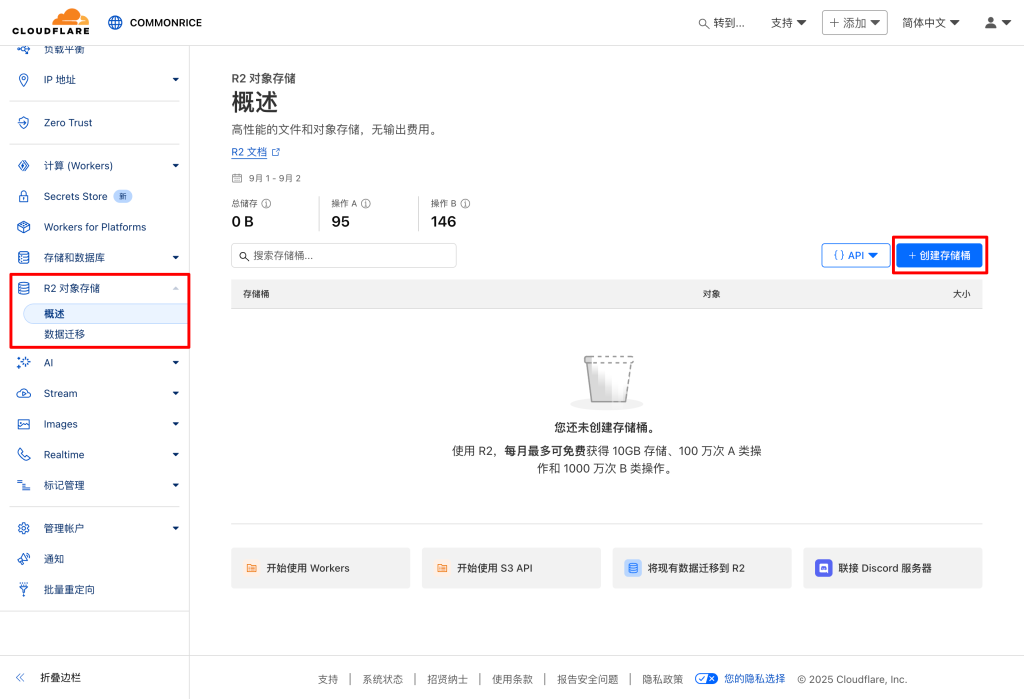The width and height of the screenshot is (1024, 699).
Task: Click the 创建存储桶 button
Action: point(939,256)
